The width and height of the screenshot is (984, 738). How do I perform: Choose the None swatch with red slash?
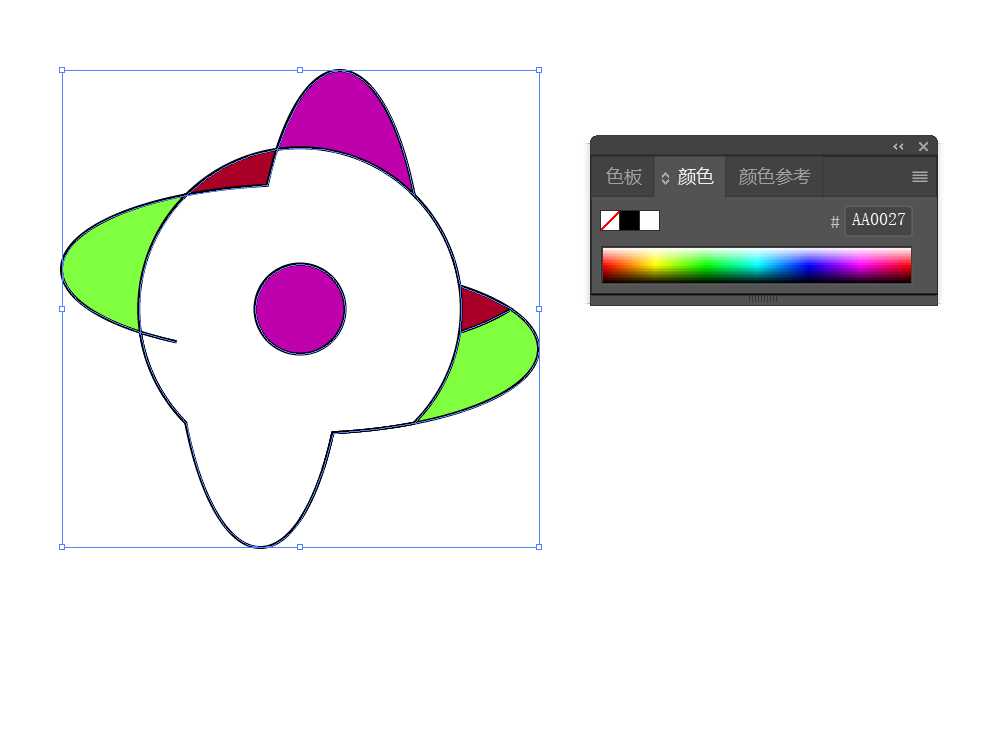click(x=610, y=220)
